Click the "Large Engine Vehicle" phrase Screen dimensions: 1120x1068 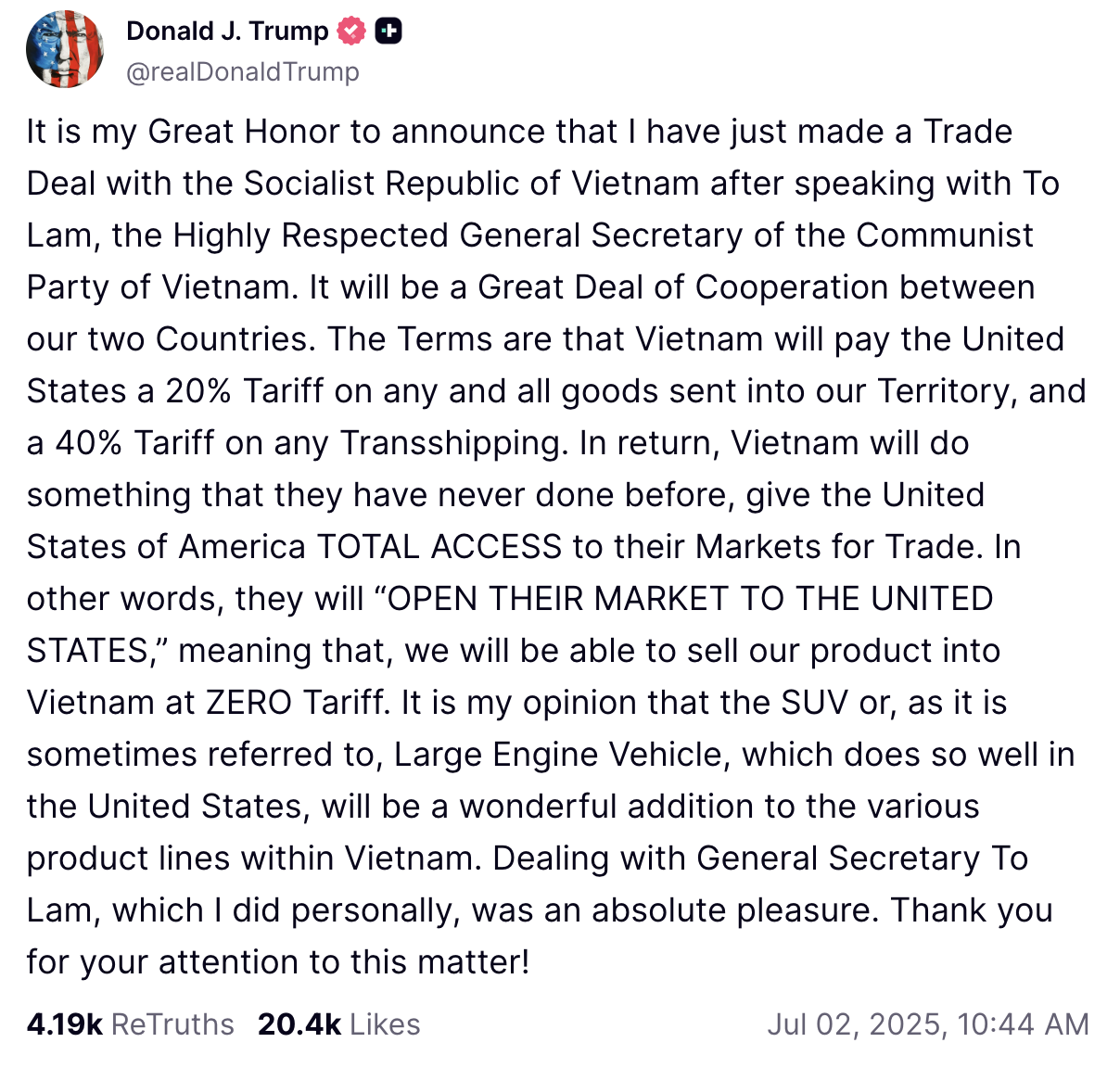click(558, 755)
